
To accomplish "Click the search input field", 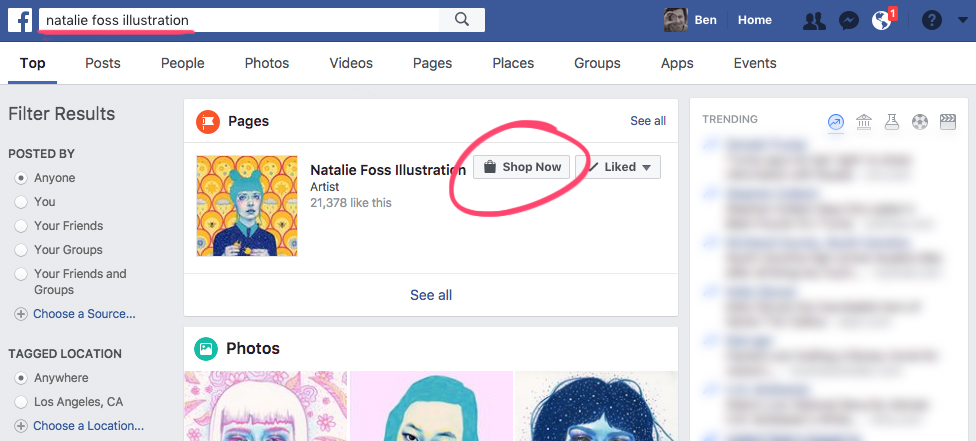I will pyautogui.click(x=239, y=20).
